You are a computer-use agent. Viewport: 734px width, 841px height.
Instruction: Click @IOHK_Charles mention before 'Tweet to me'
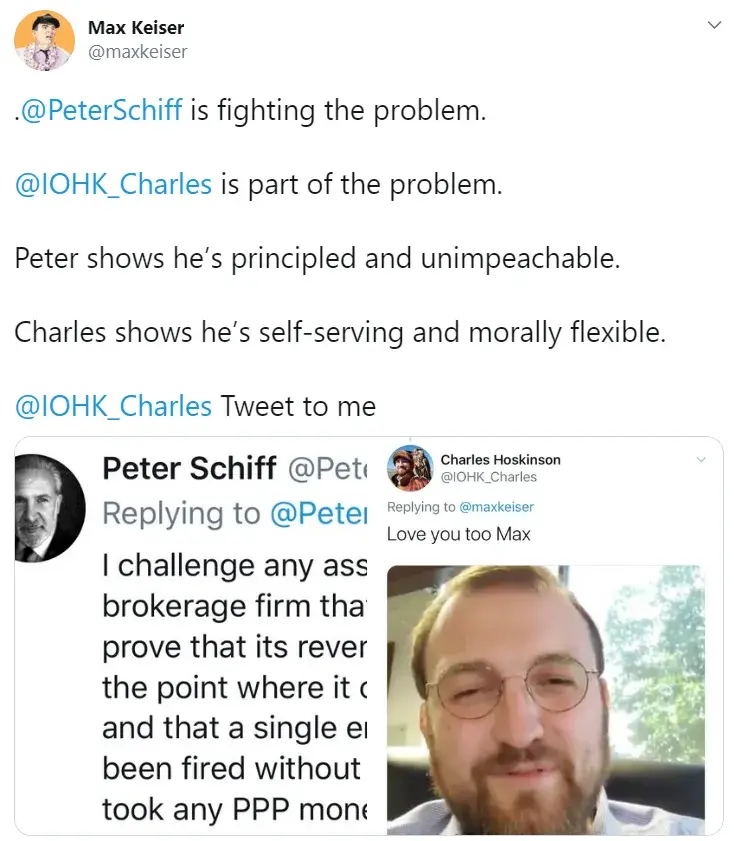click(114, 406)
